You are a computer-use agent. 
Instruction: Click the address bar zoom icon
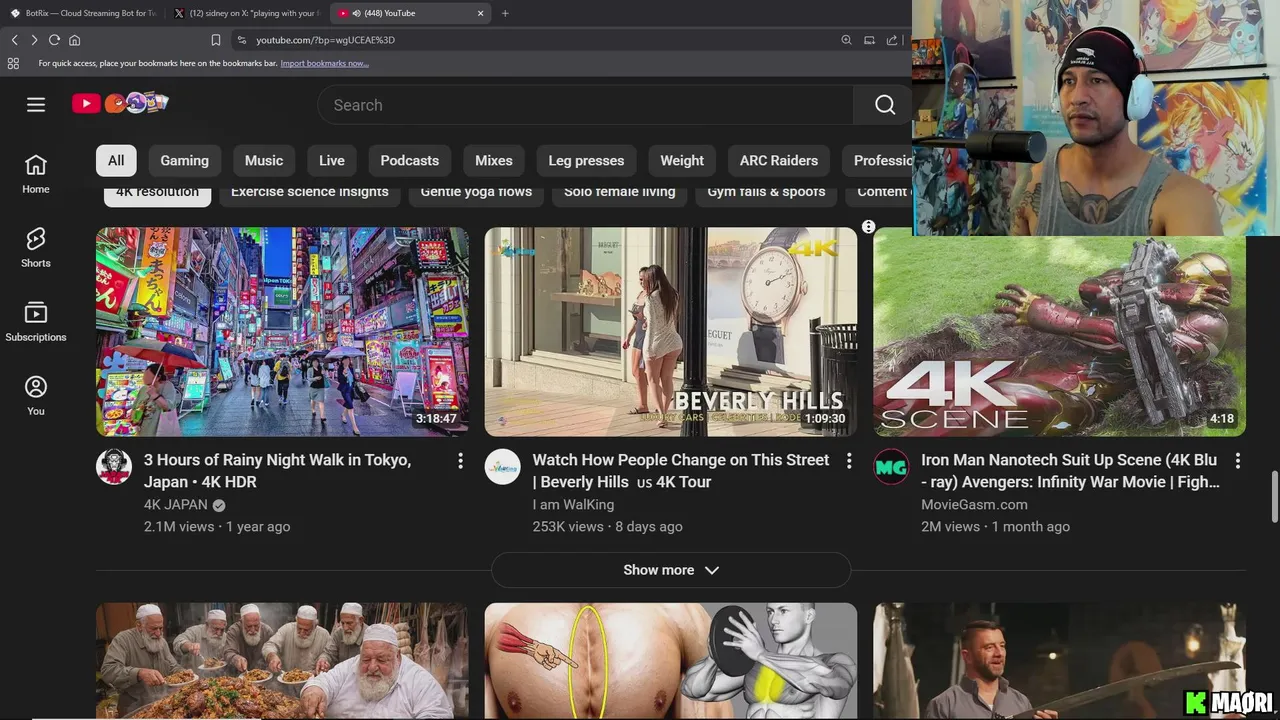tap(846, 40)
